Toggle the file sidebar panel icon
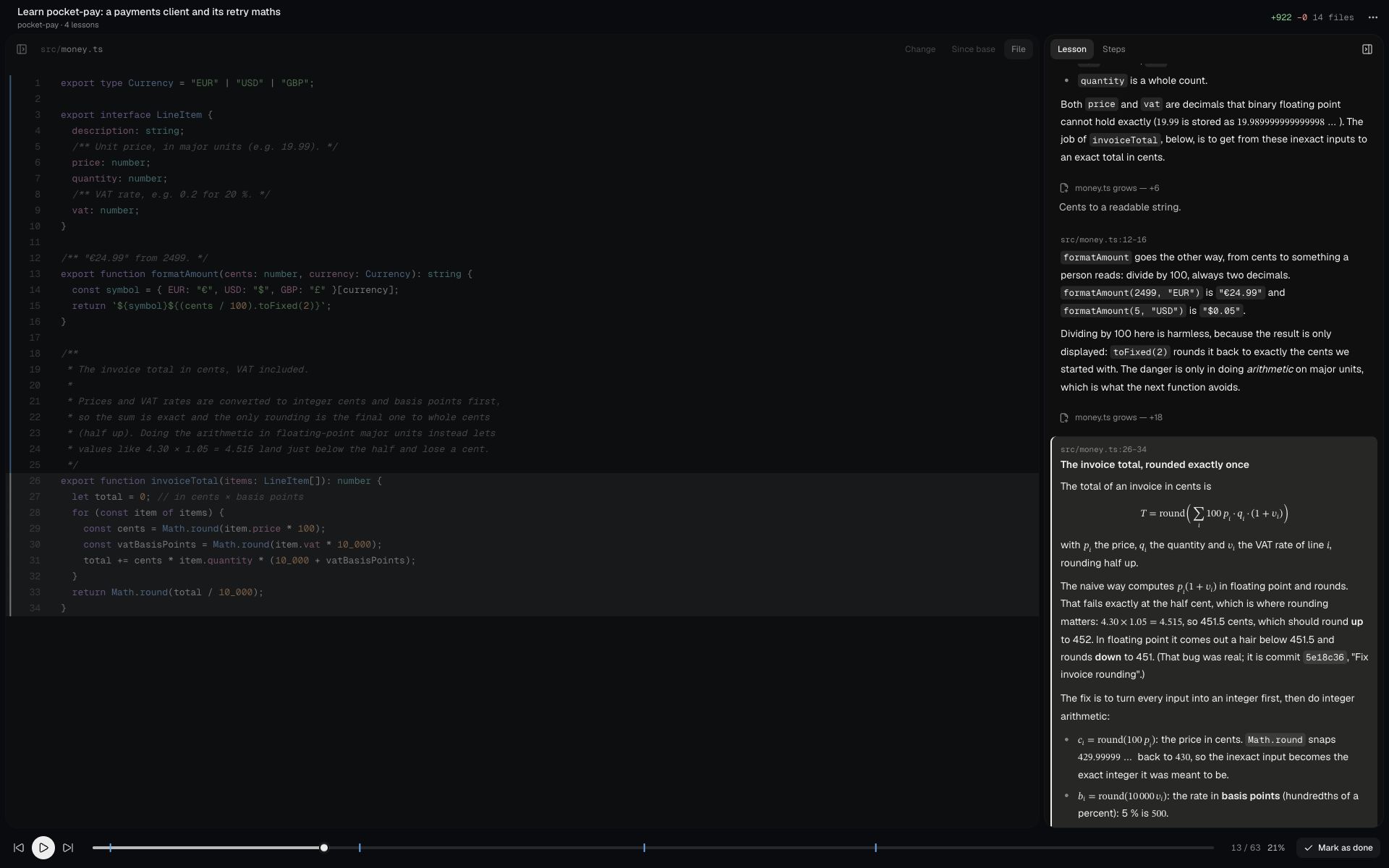The width and height of the screenshot is (1389, 868). [x=22, y=49]
